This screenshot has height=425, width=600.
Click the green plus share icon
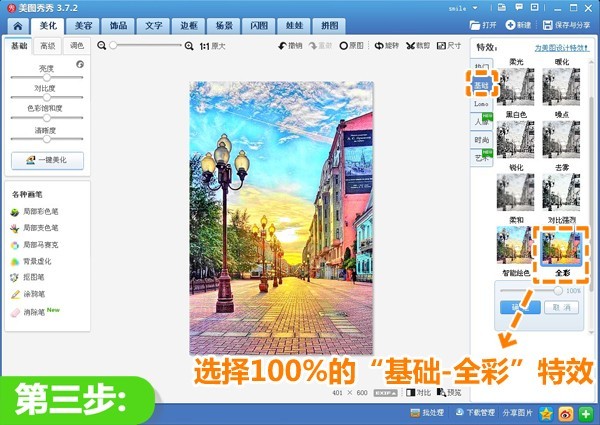[585, 413]
